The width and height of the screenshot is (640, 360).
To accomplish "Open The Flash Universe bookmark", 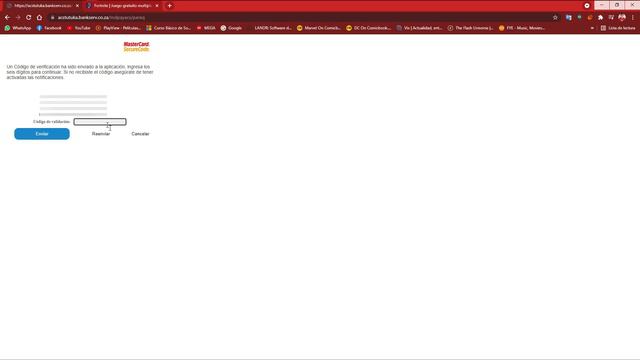I will 470,28.
